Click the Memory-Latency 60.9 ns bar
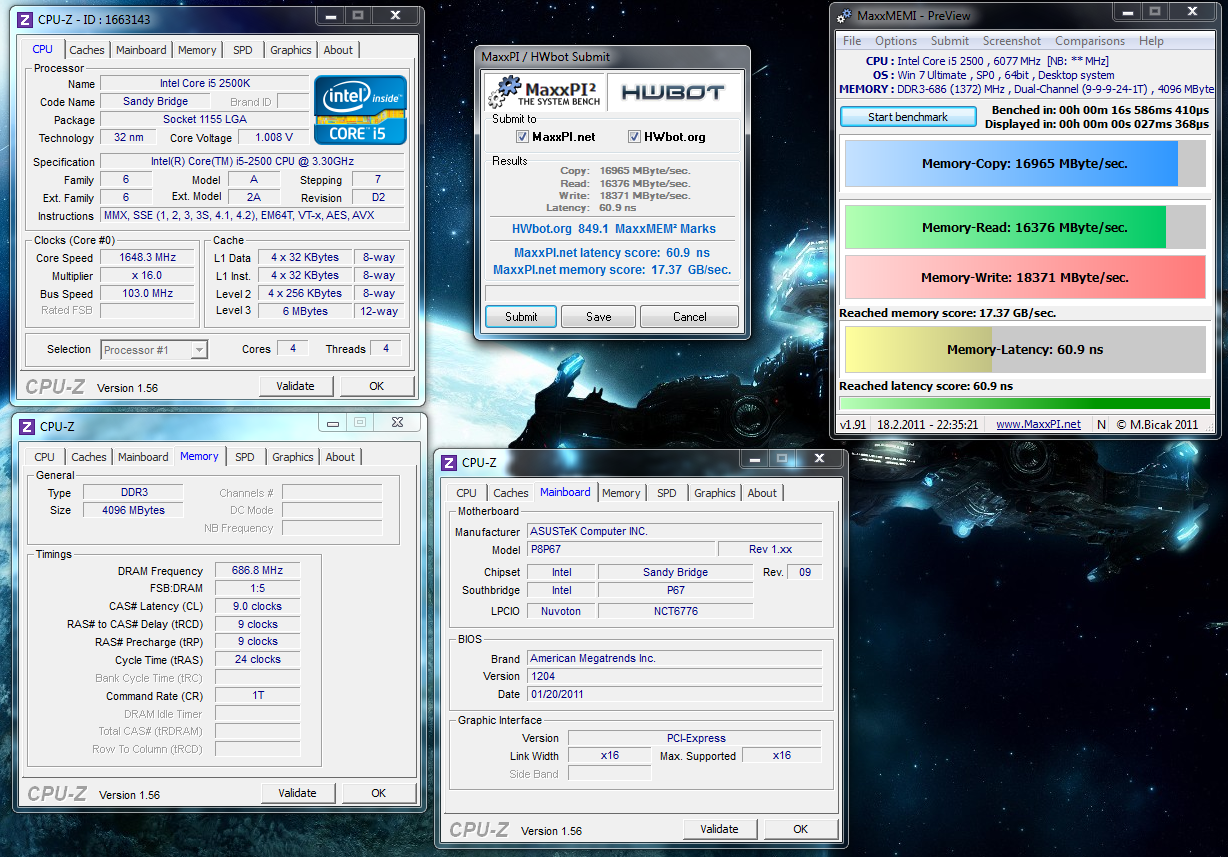Screen dimensions: 1228x857 [1025, 350]
